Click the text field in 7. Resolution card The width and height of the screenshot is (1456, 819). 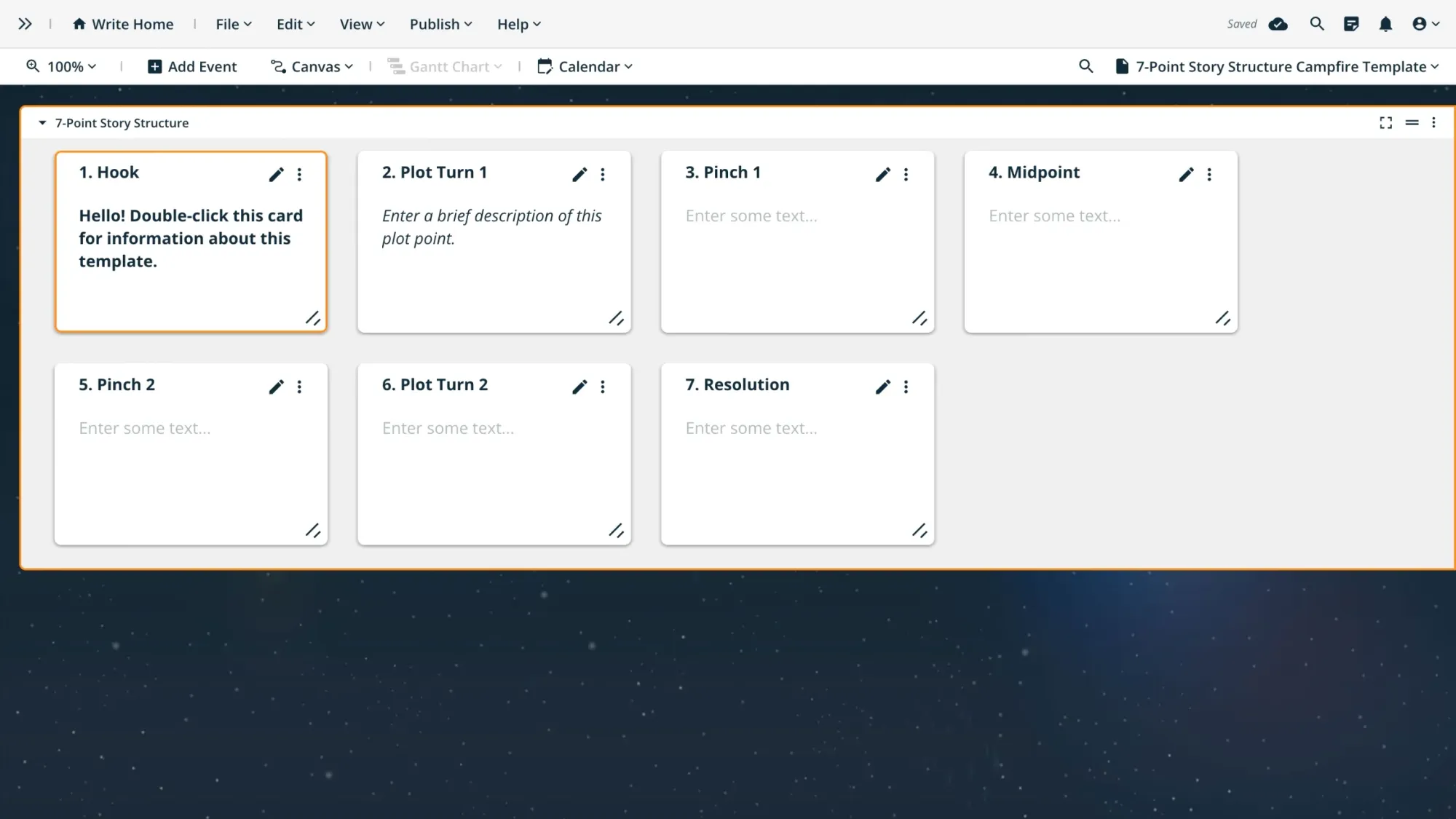(x=751, y=429)
